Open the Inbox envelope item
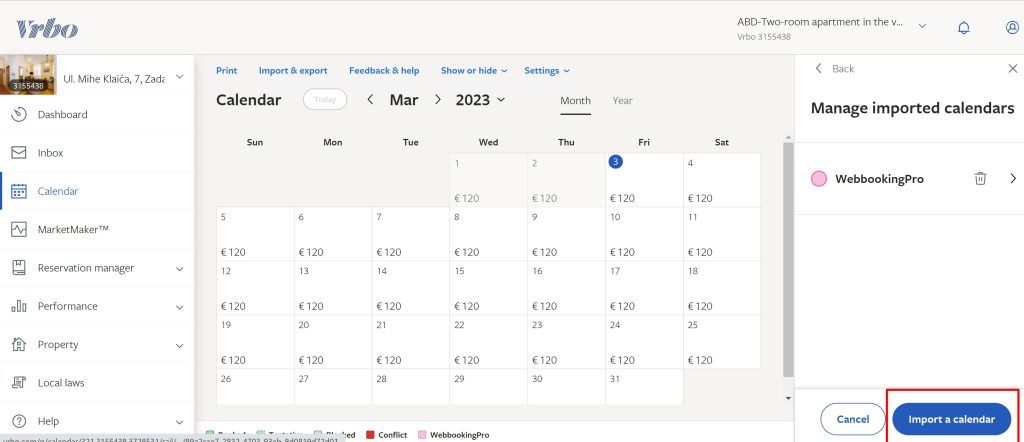Image resolution: width=1024 pixels, height=442 pixels. (x=50, y=153)
